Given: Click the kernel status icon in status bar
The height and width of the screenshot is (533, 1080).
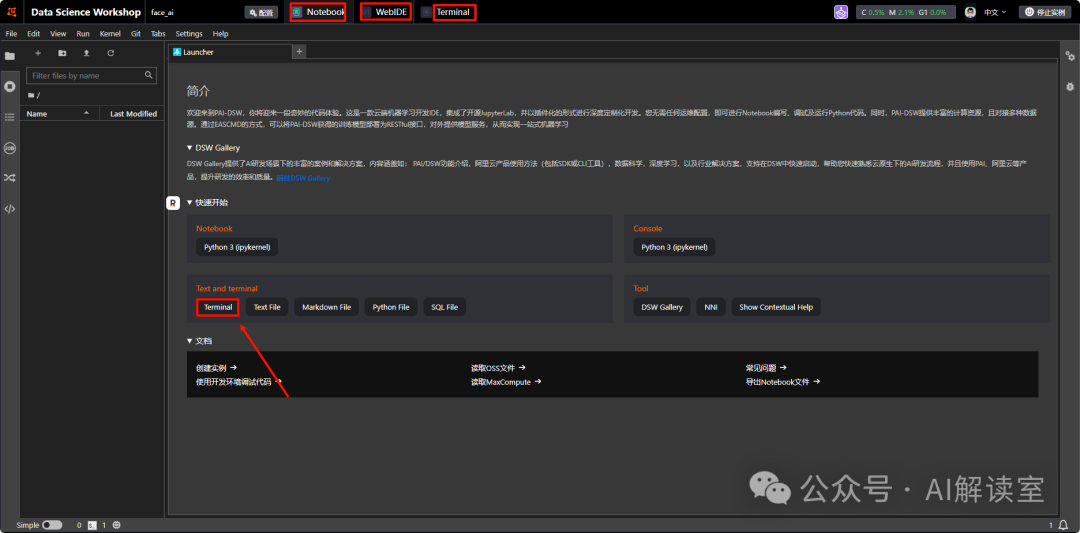Looking at the screenshot, I should click(x=116, y=525).
